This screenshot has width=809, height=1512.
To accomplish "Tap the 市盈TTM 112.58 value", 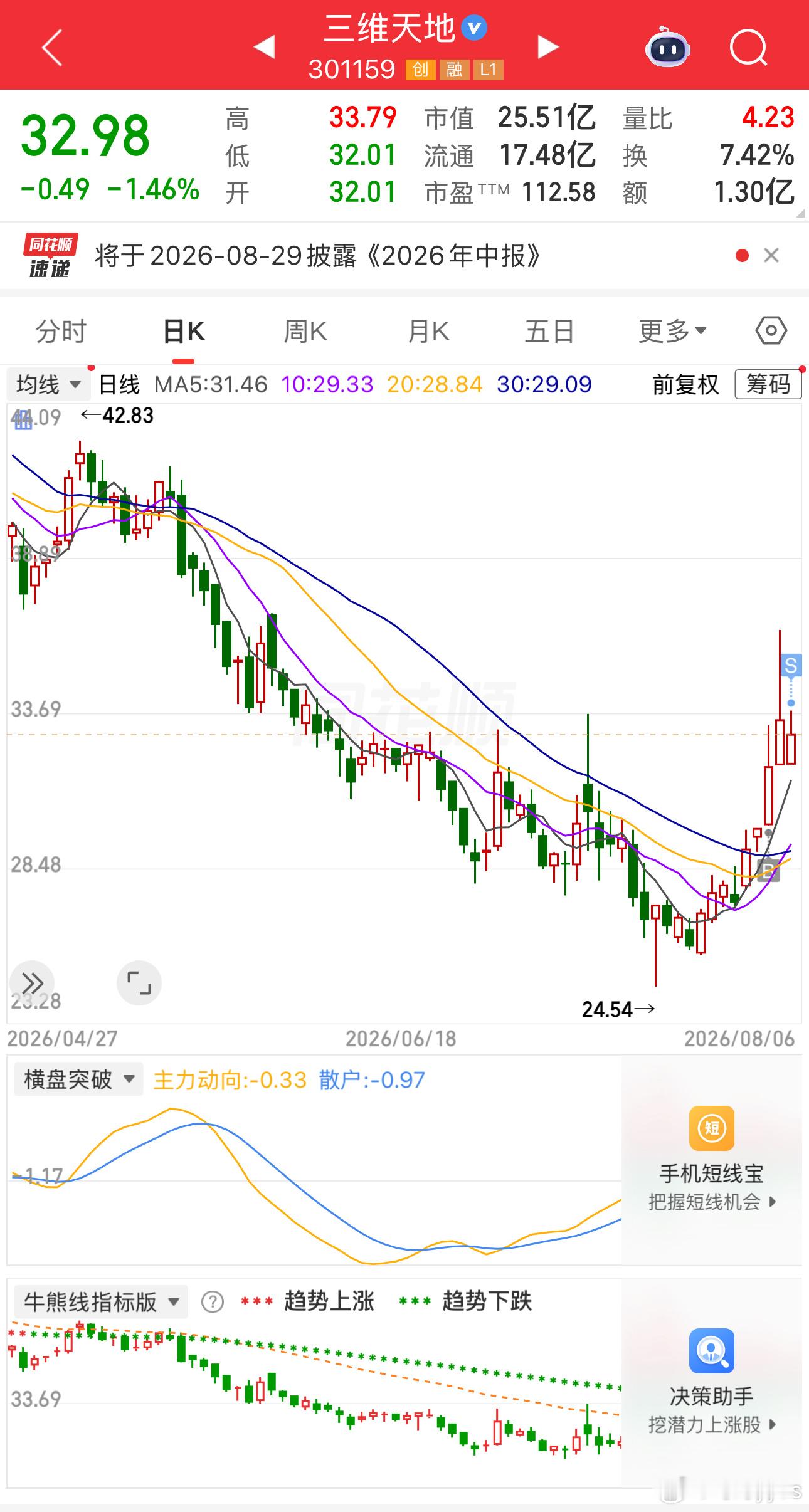I will [559, 192].
